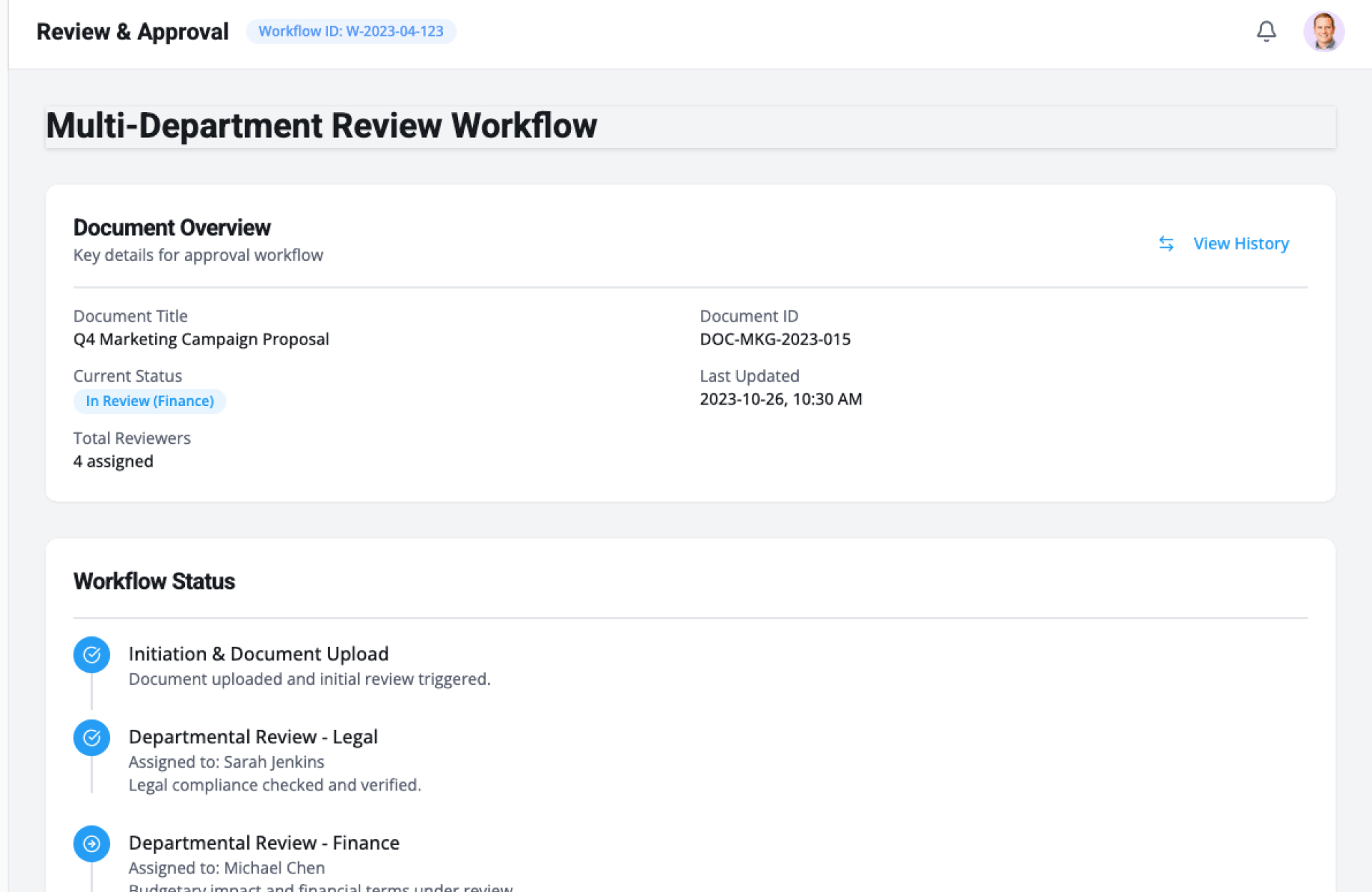
Task: Click the Workflow ID W-2023-04-123 badge
Action: coord(351,31)
